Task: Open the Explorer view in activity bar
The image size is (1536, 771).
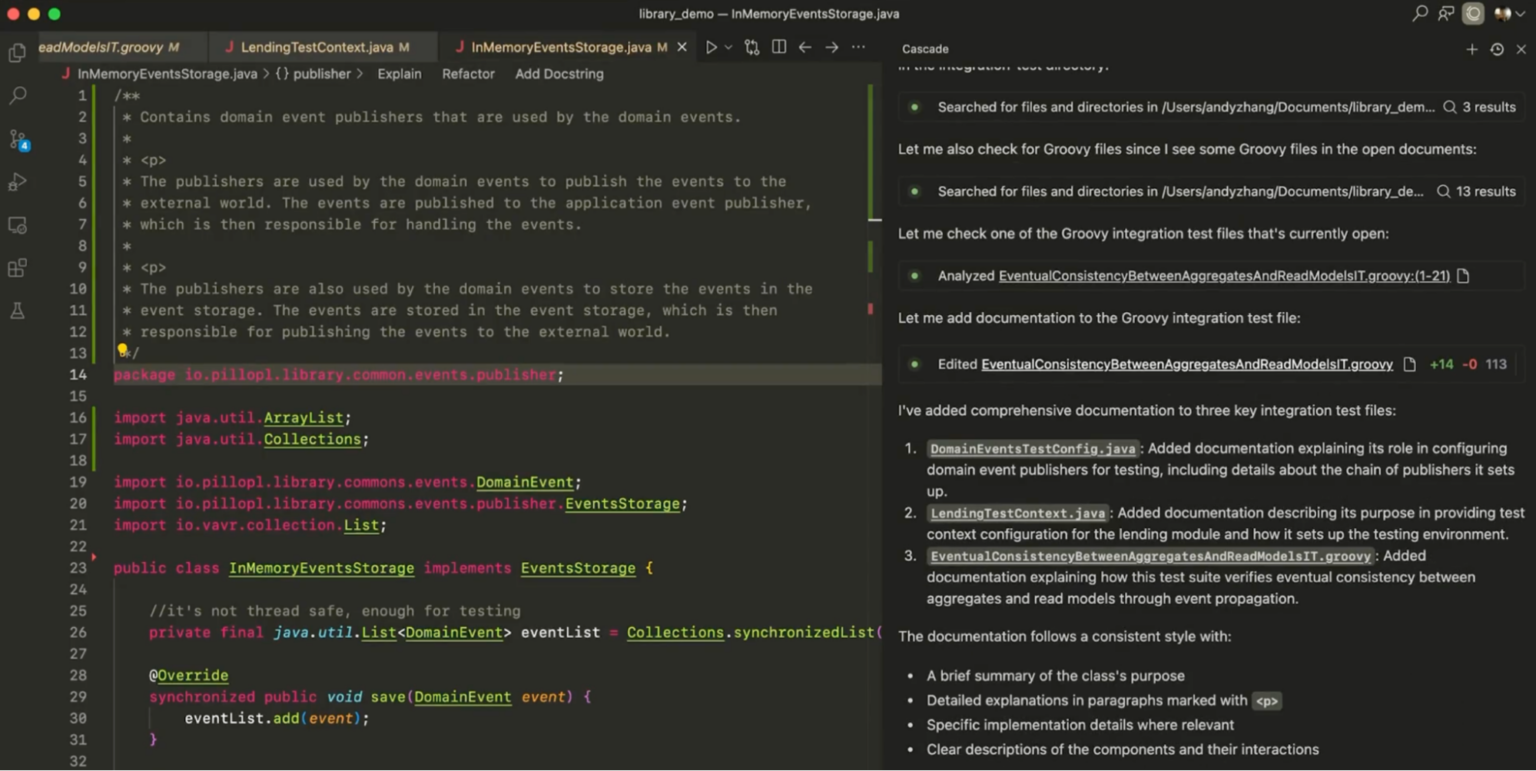Action: click(x=17, y=53)
